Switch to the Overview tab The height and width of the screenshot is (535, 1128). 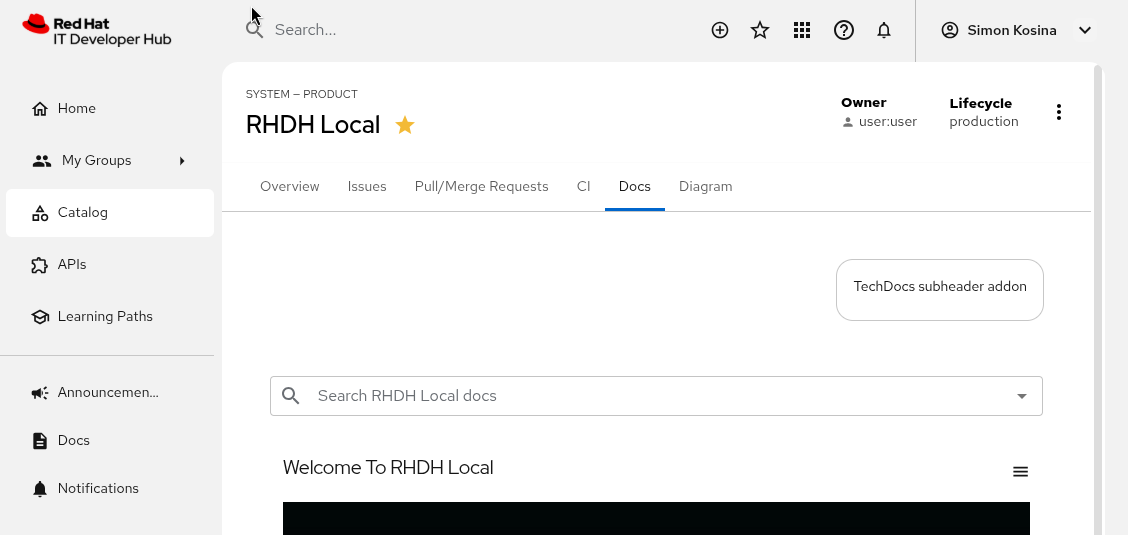(x=290, y=186)
